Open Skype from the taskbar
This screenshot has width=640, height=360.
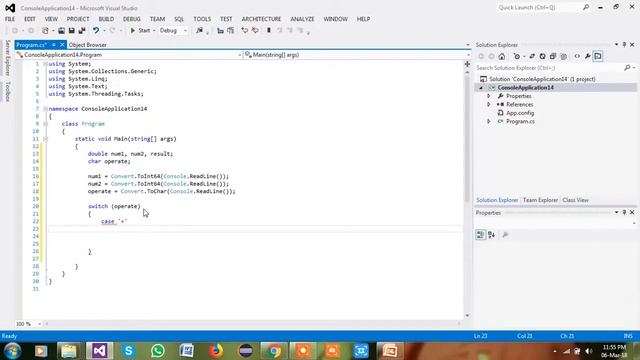(129, 351)
